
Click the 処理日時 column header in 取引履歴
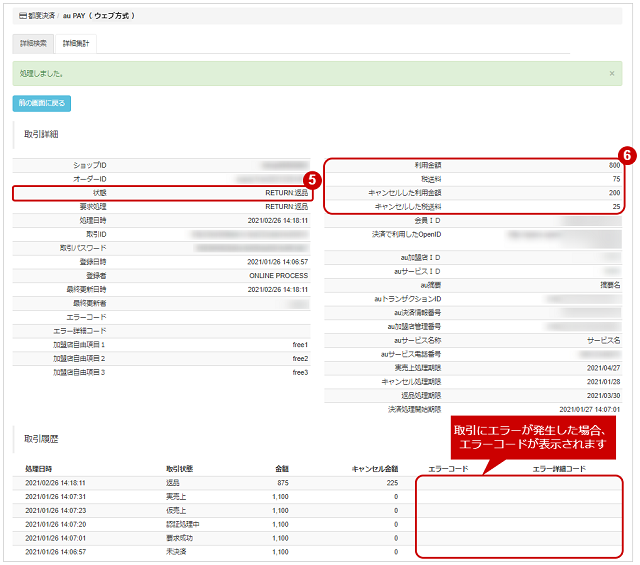(38, 469)
